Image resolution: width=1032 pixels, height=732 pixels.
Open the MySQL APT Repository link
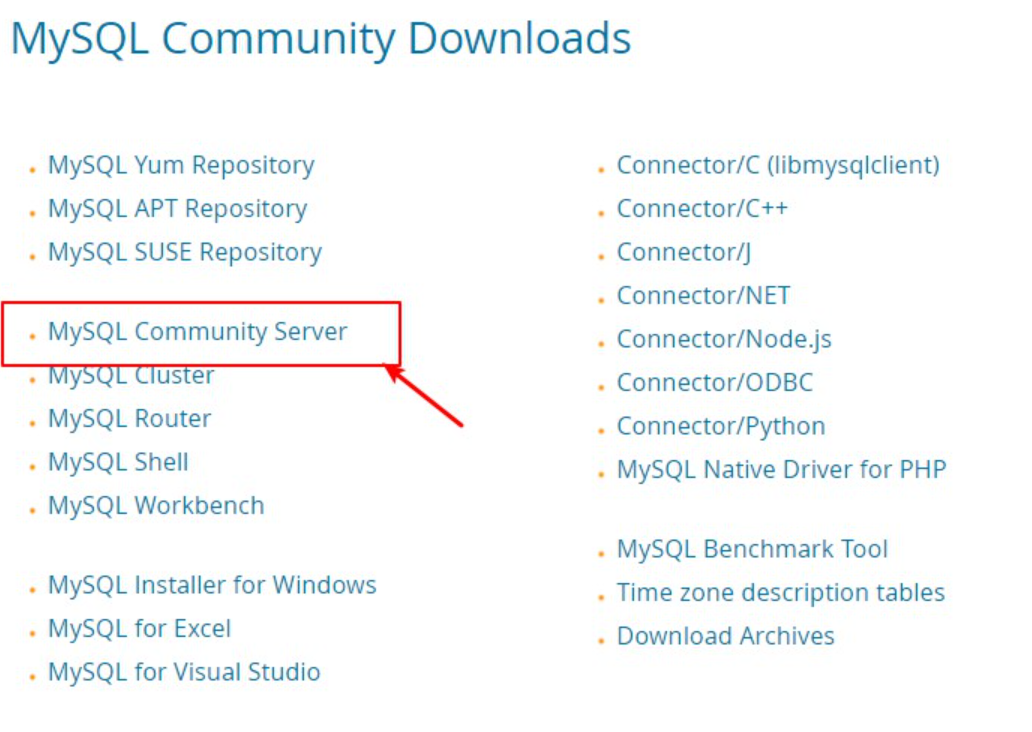(x=178, y=209)
